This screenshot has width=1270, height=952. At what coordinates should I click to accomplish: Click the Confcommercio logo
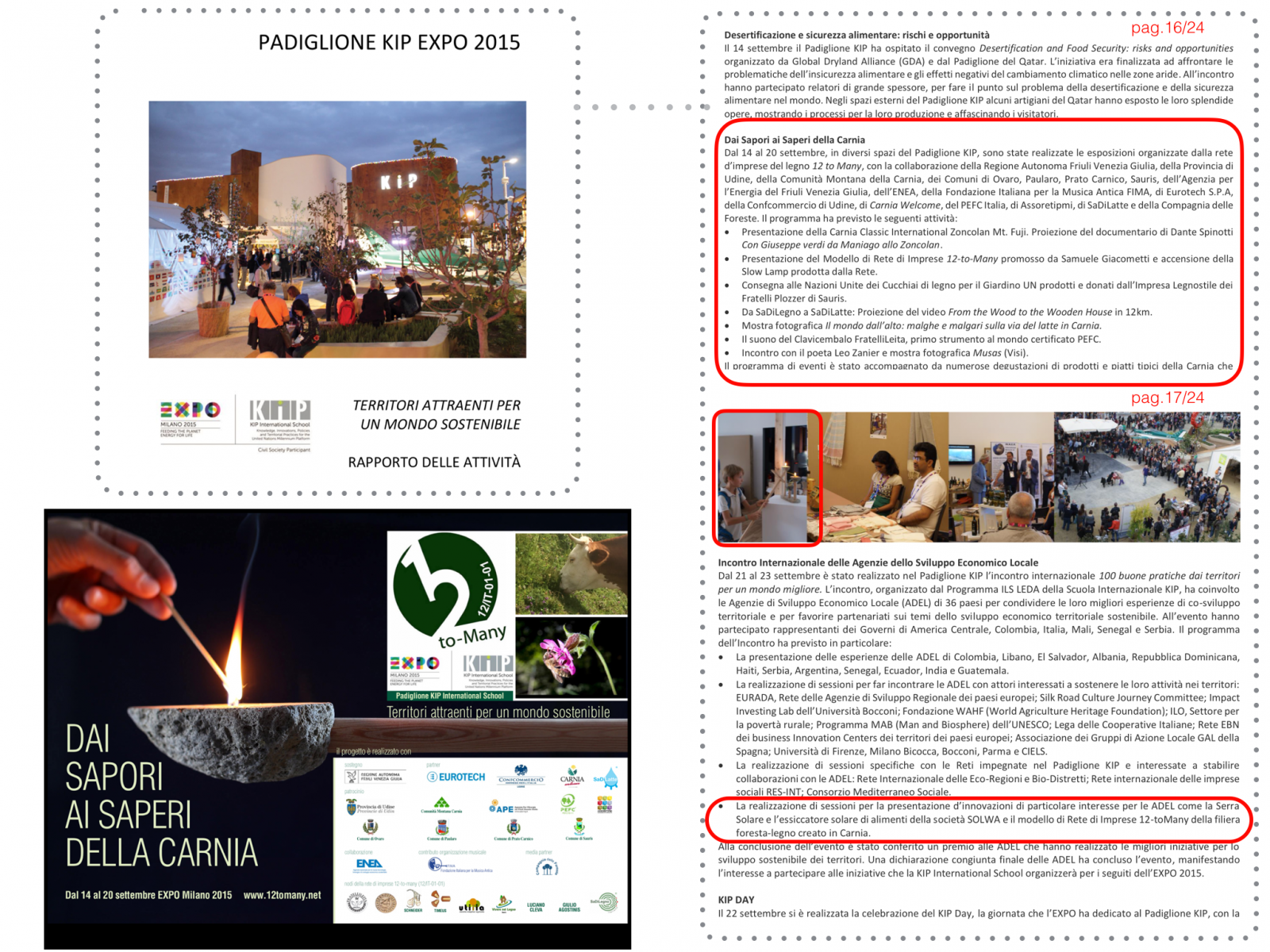pyautogui.click(x=521, y=776)
